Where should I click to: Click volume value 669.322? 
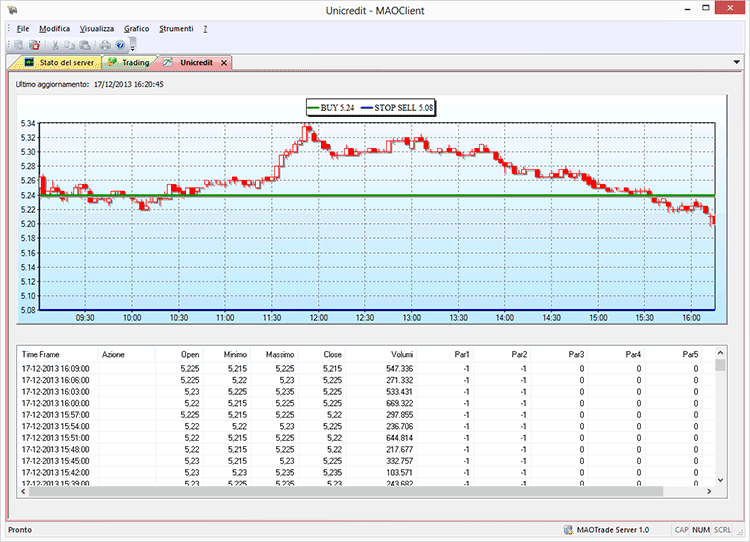(x=399, y=403)
